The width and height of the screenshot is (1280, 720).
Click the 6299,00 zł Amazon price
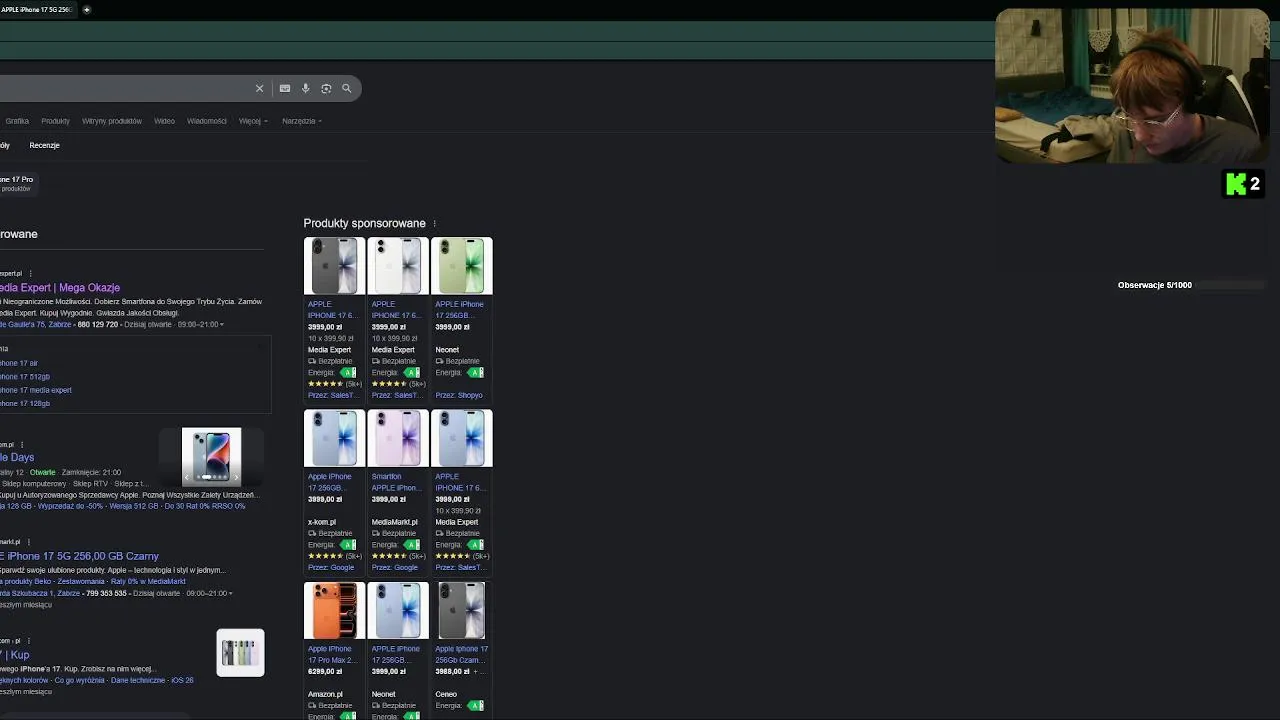pyautogui.click(x=325, y=671)
